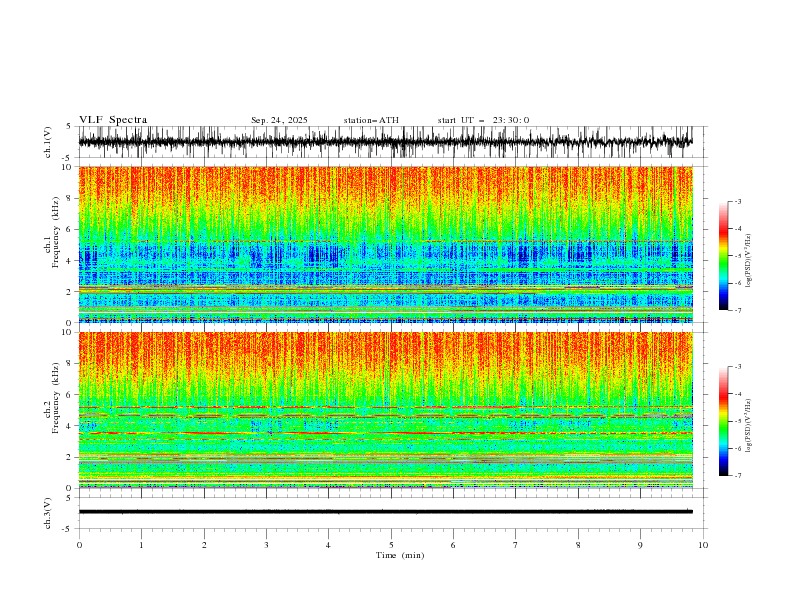Click time axis tick label '3'

[x=266, y=545]
